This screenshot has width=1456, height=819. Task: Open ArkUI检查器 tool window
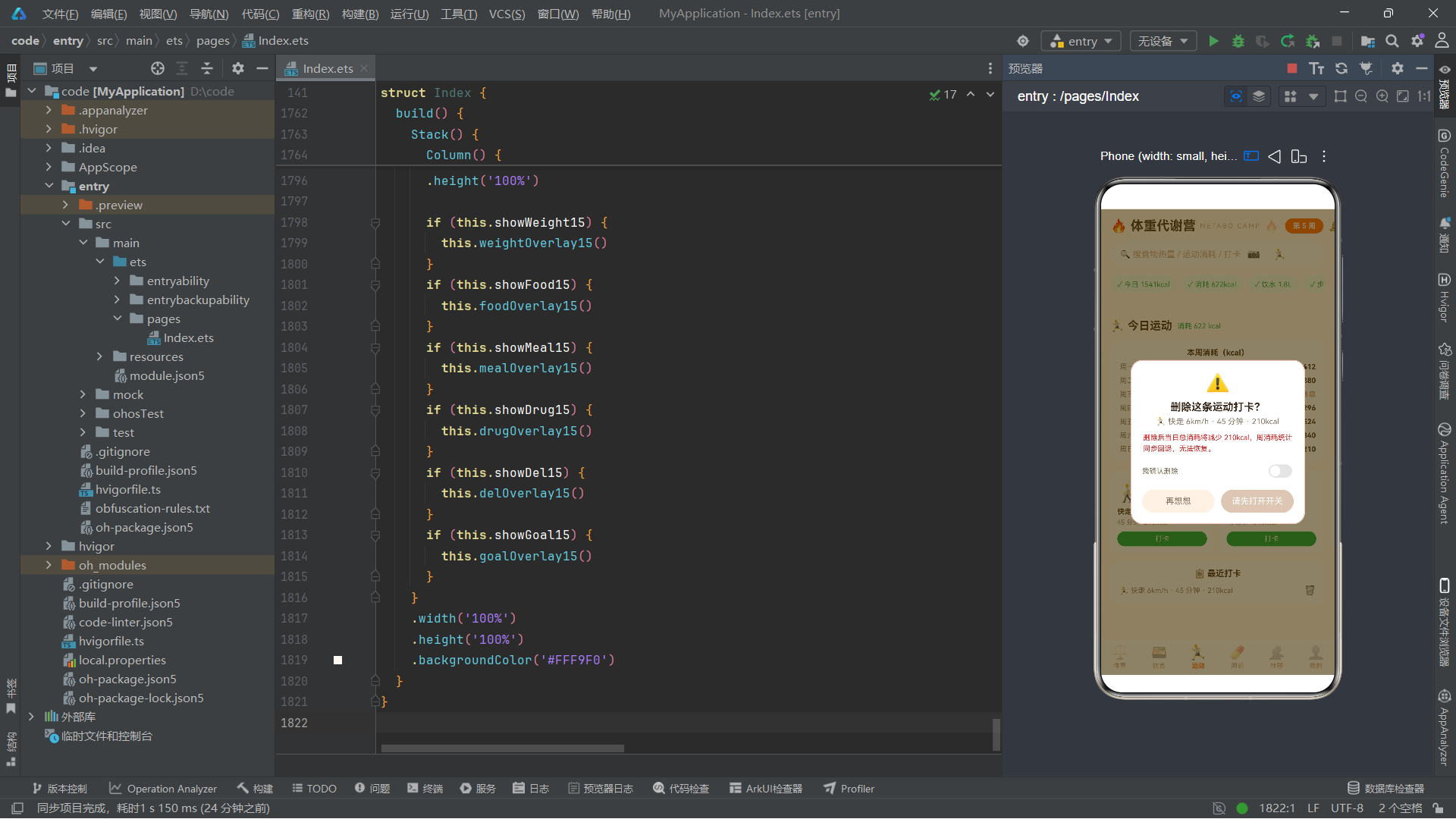766,789
